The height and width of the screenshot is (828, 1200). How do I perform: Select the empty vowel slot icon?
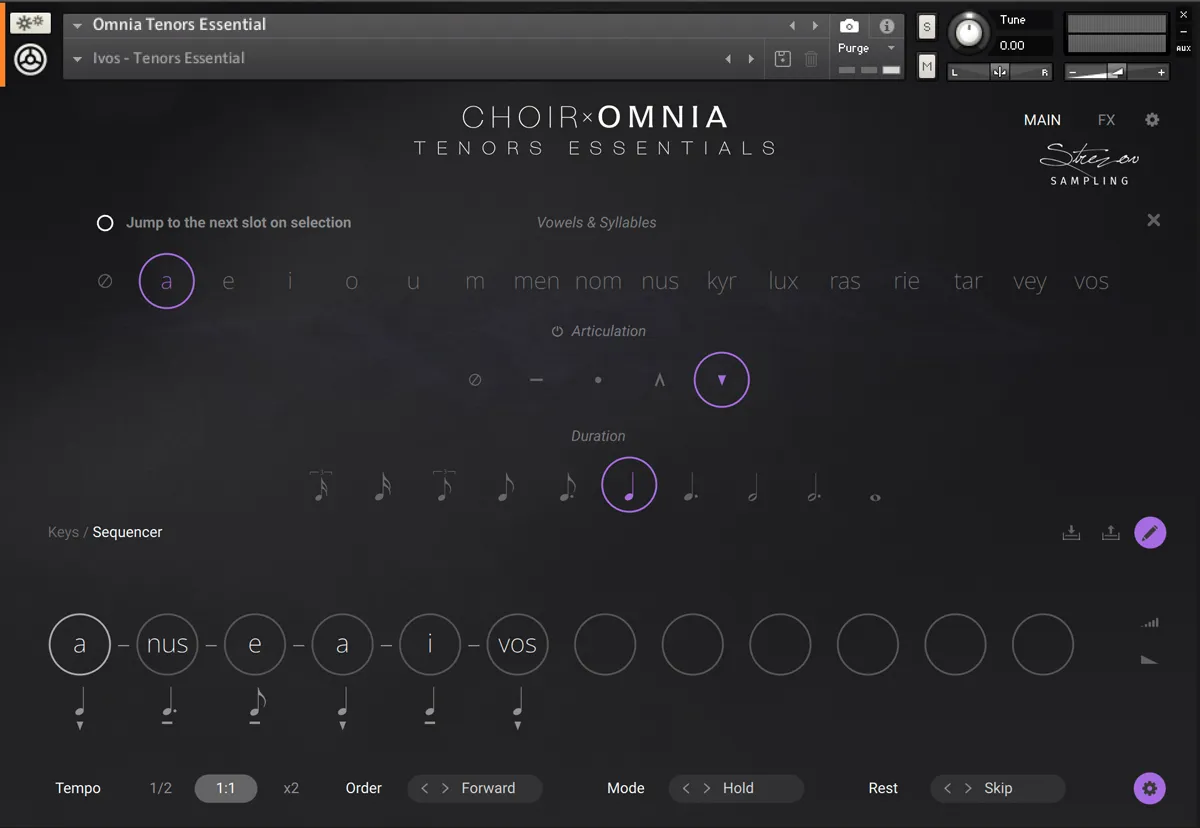(x=105, y=282)
